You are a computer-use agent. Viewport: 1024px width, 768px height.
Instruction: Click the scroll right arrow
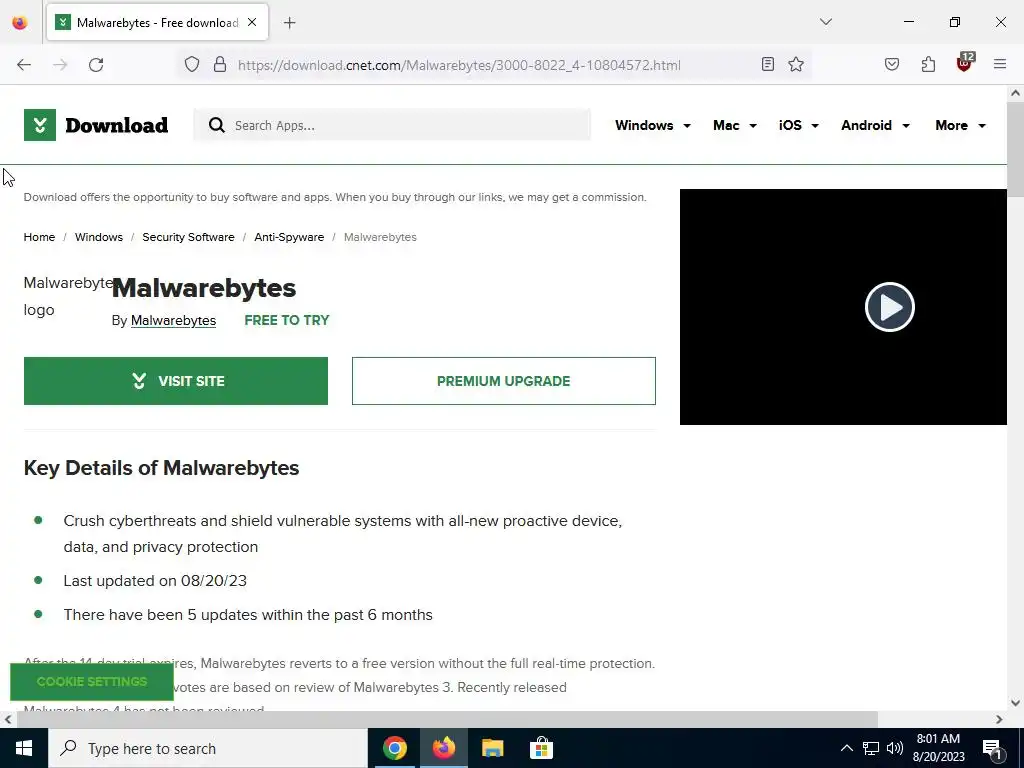[999, 719]
